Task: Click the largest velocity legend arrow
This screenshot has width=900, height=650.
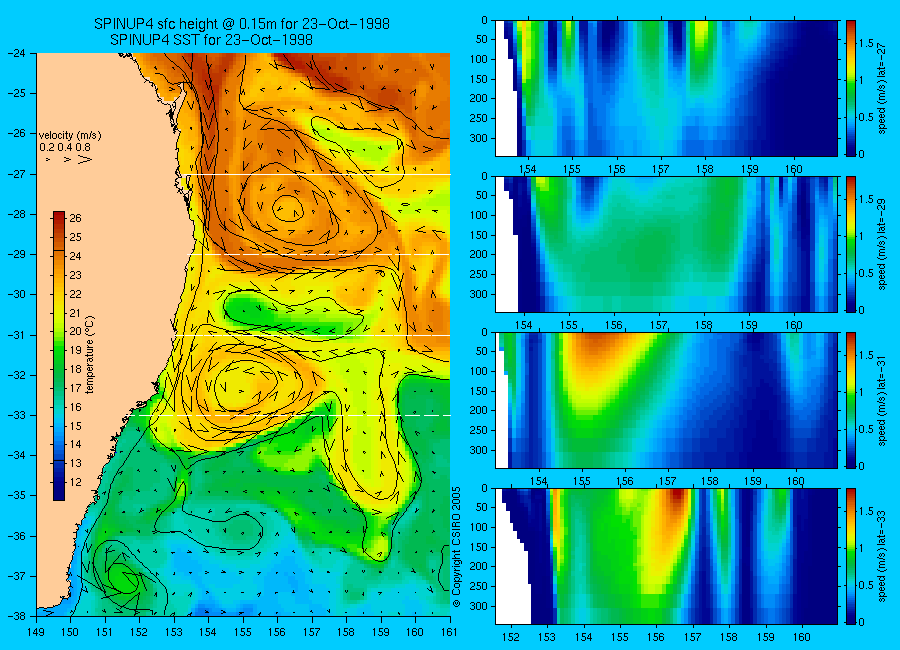Action: coord(84,160)
